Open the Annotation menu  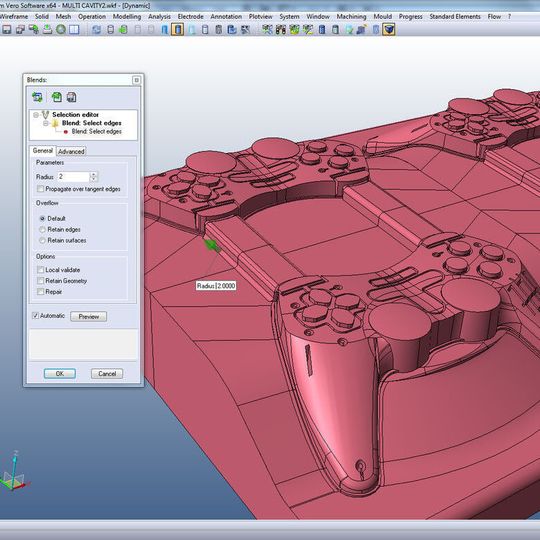(226, 16)
